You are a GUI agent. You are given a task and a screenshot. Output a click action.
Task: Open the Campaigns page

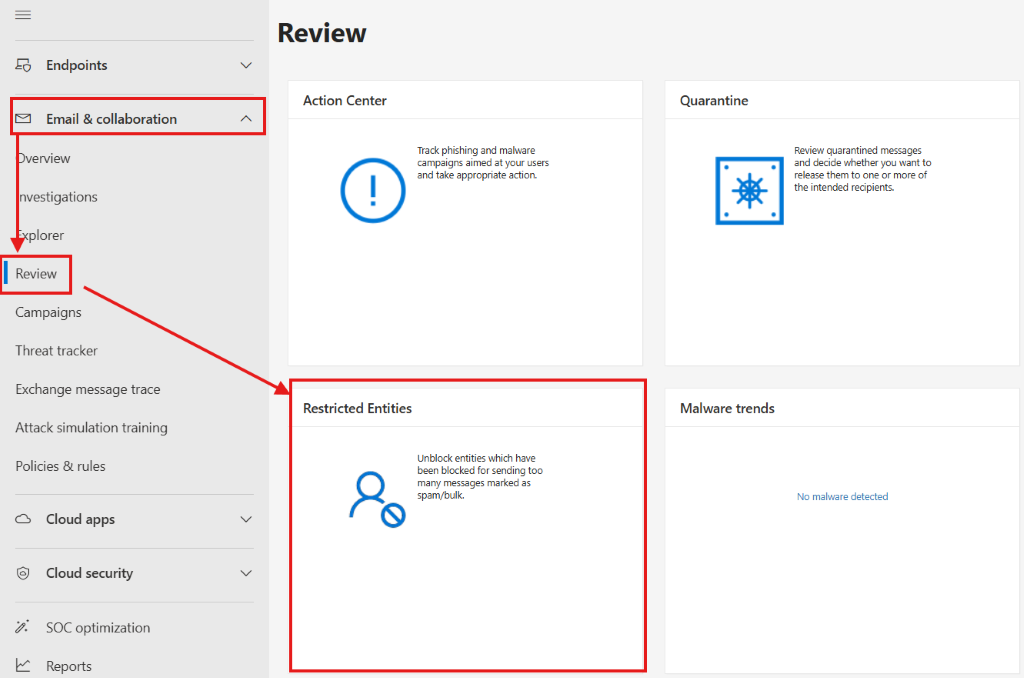pyautogui.click(x=48, y=312)
